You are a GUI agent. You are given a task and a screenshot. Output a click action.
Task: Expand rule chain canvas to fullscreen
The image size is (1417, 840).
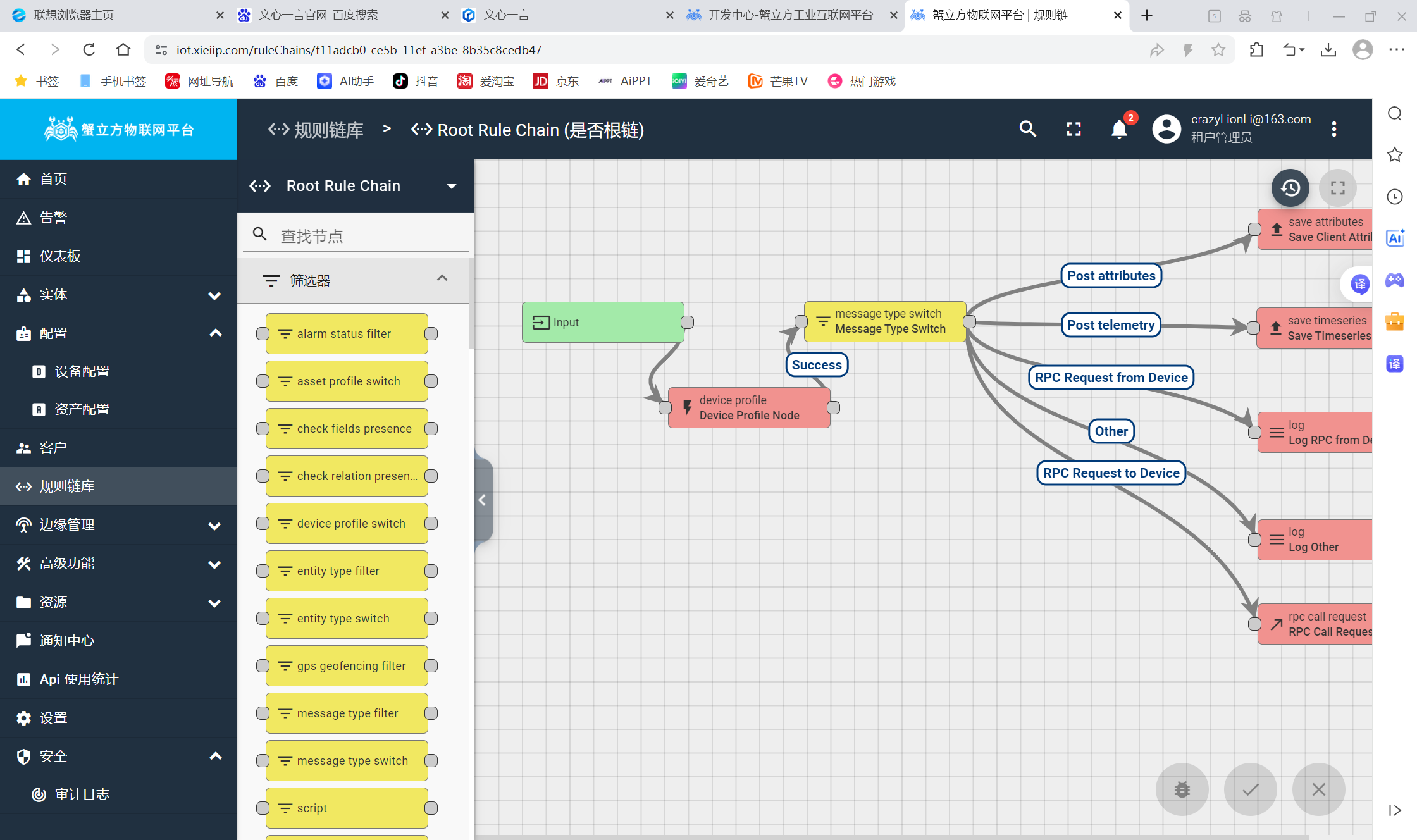pos(1338,188)
